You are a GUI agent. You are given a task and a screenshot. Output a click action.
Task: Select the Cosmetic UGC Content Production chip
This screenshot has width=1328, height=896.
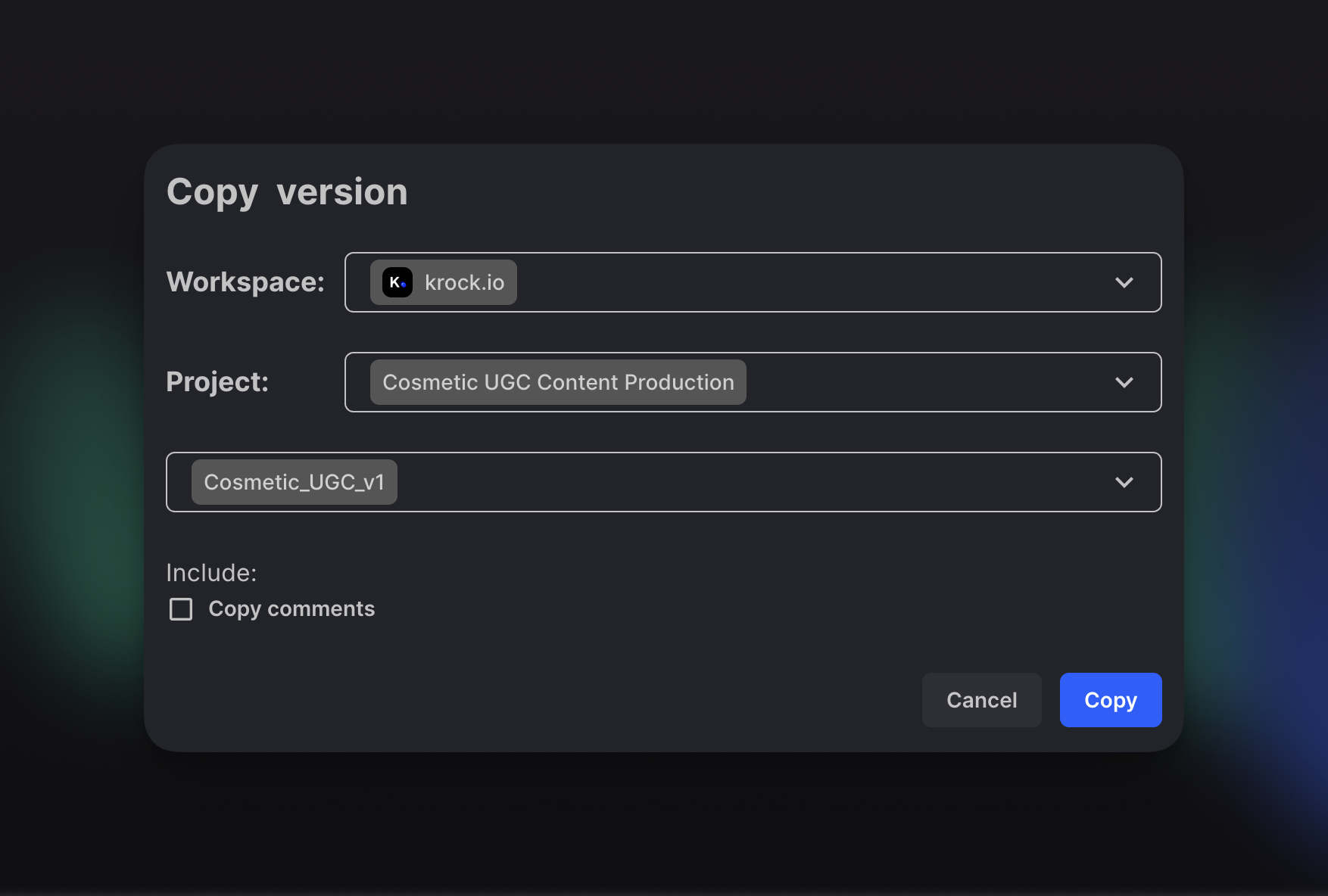(x=558, y=382)
